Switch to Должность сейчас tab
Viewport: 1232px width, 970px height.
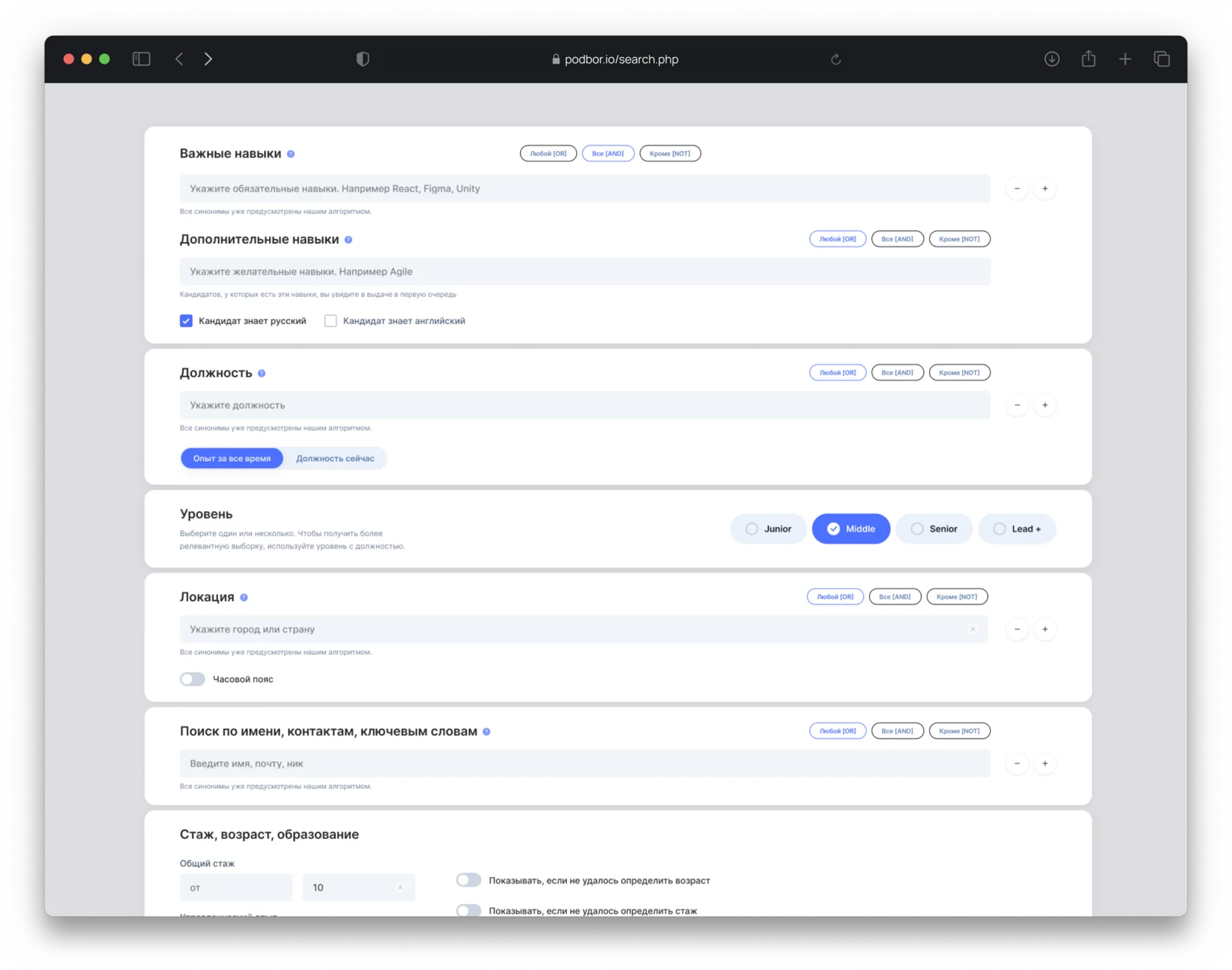pos(335,458)
